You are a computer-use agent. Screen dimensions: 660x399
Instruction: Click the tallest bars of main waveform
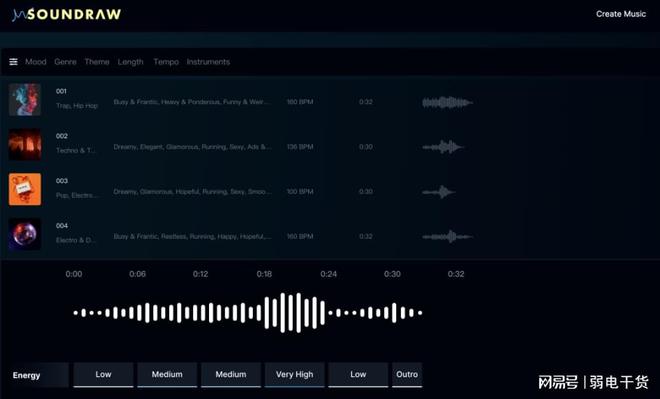click(x=291, y=313)
